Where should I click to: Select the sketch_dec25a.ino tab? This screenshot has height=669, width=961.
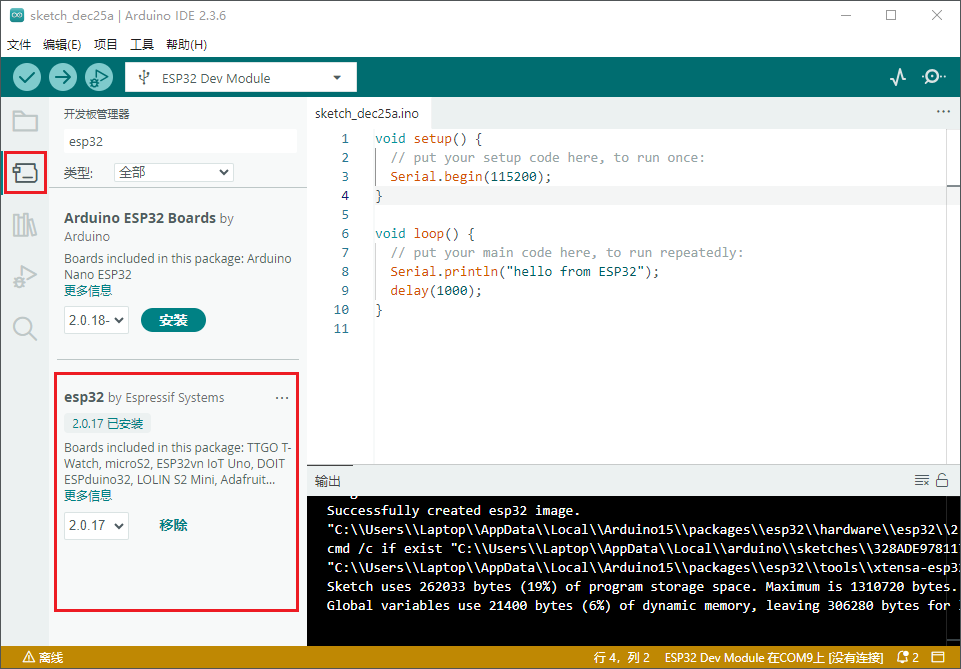pyautogui.click(x=366, y=113)
